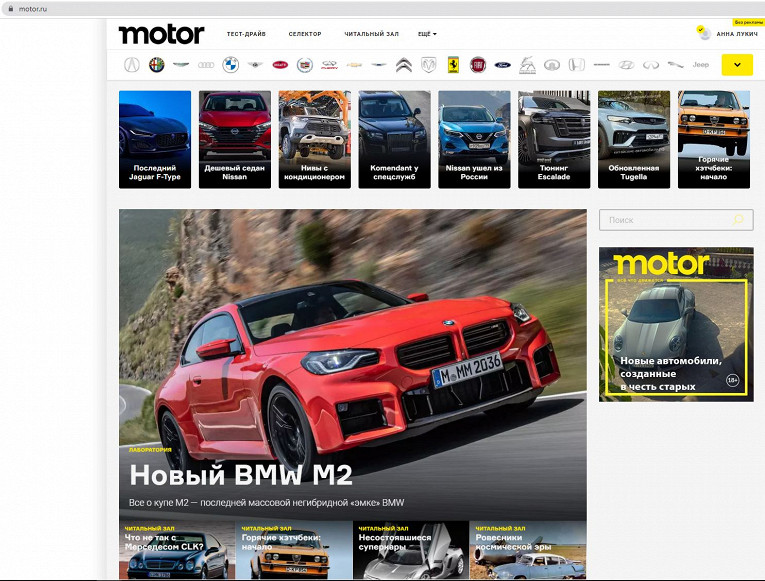This screenshot has height=581, width=765.
Task: Select the Jaguar leaping cat logo
Action: coord(676,64)
